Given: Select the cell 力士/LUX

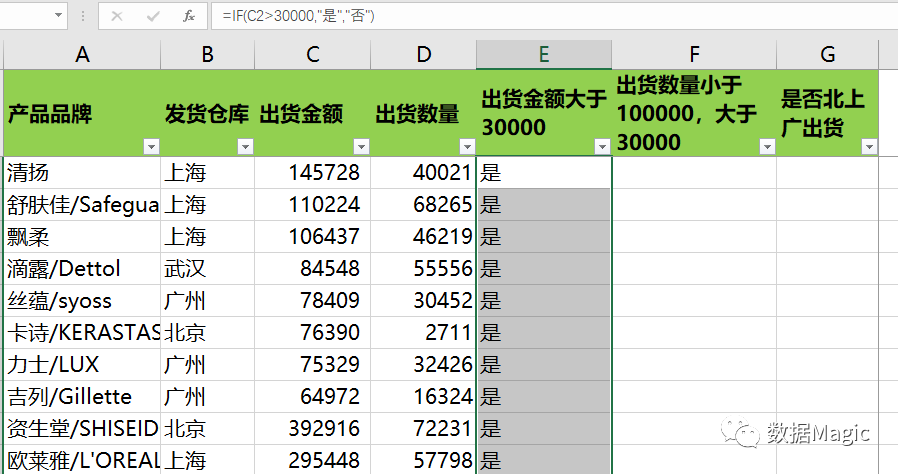Looking at the screenshot, I should 82,365.
